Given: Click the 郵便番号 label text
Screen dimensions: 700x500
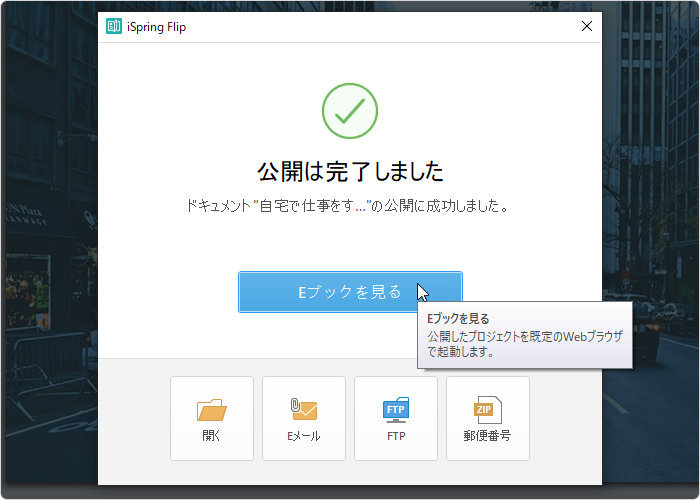Looking at the screenshot, I should 487,436.
